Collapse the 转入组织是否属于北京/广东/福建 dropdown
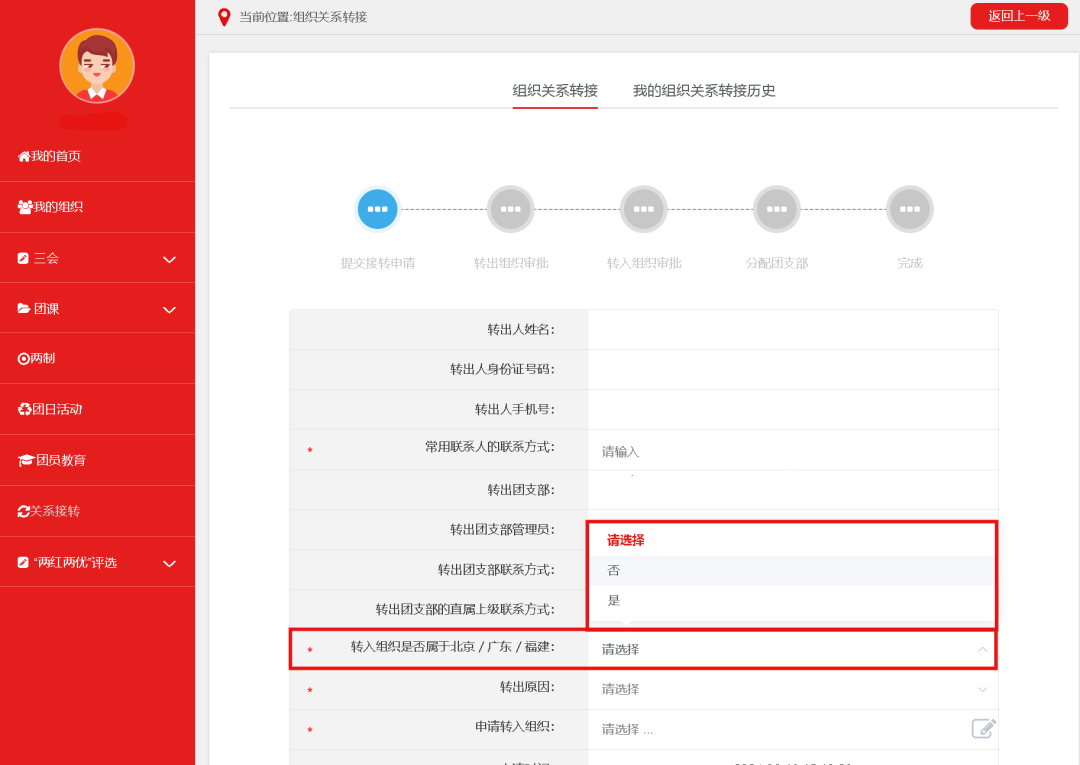1080x765 pixels. (982, 649)
